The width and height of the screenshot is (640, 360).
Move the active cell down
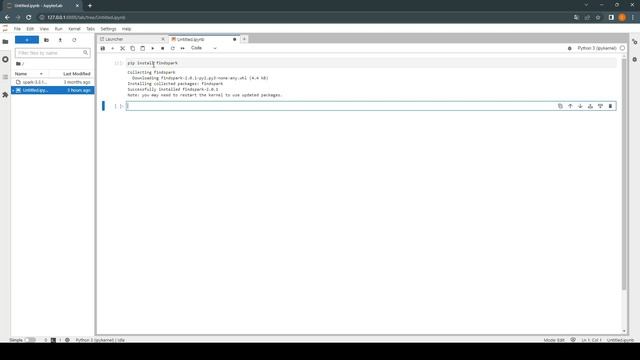click(x=580, y=106)
